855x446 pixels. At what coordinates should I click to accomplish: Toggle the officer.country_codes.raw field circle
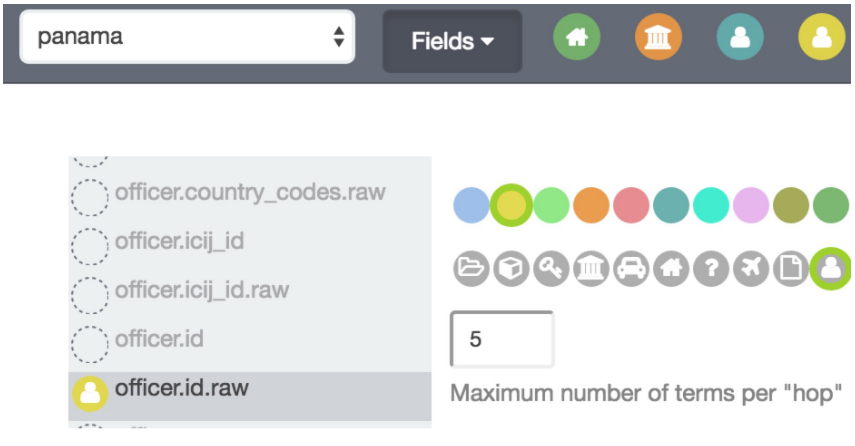pos(90,194)
